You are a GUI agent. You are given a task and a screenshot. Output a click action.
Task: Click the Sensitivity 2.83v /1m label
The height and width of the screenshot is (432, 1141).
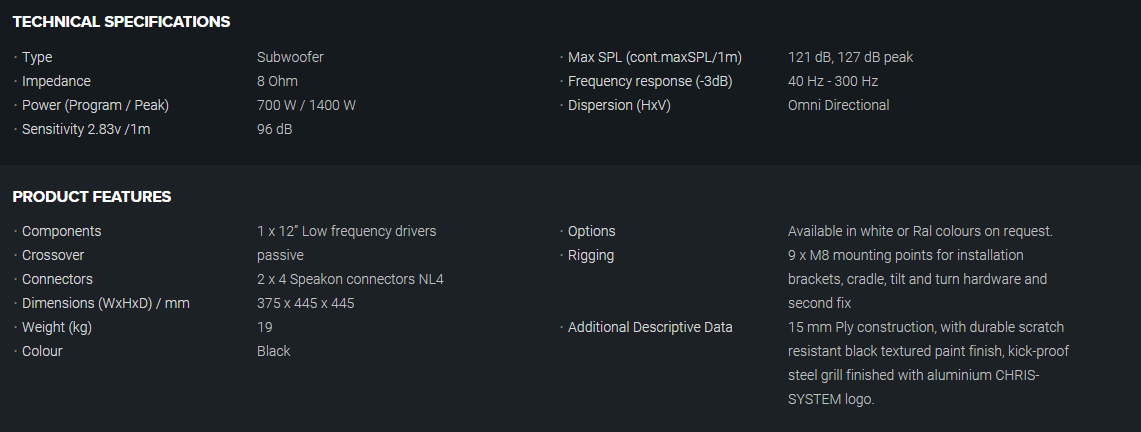click(86, 129)
